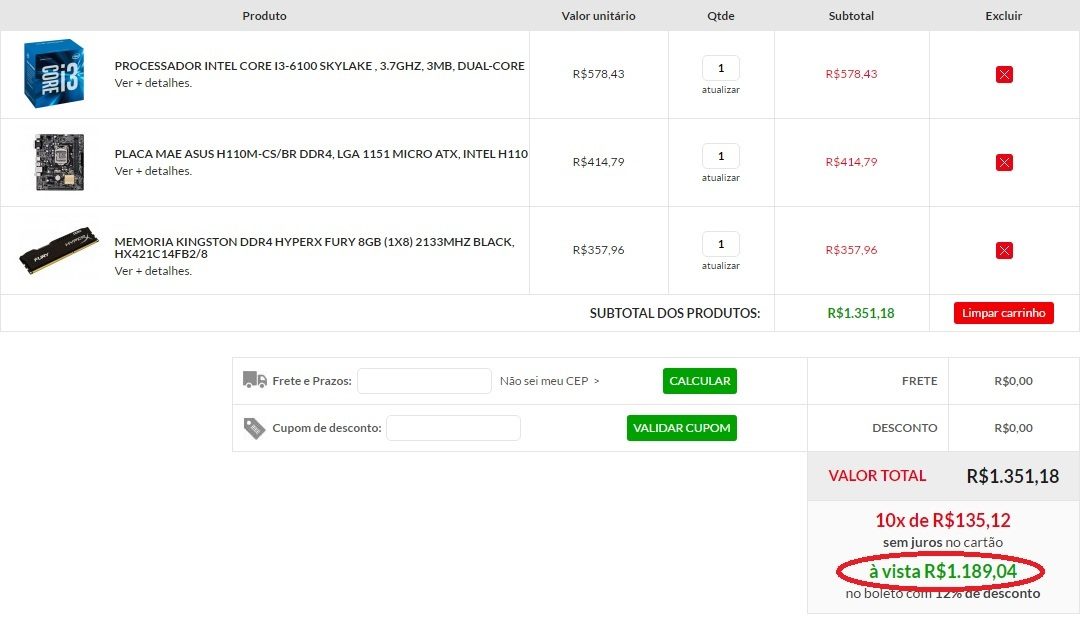
Task: Click the FRETE label
Action: pyautogui.click(x=919, y=381)
